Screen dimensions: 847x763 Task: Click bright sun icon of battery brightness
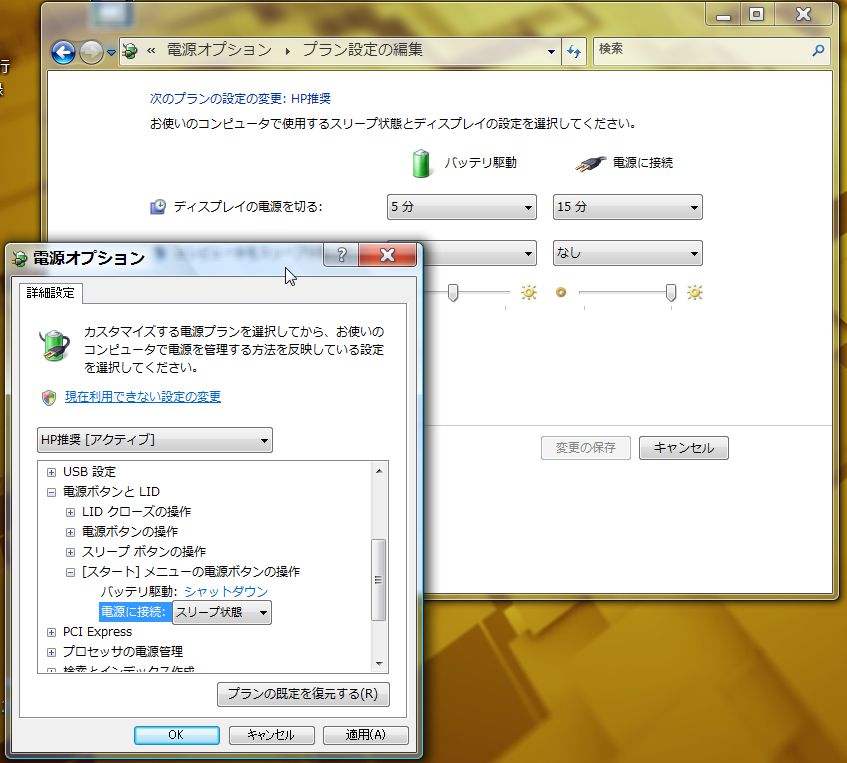pos(529,293)
